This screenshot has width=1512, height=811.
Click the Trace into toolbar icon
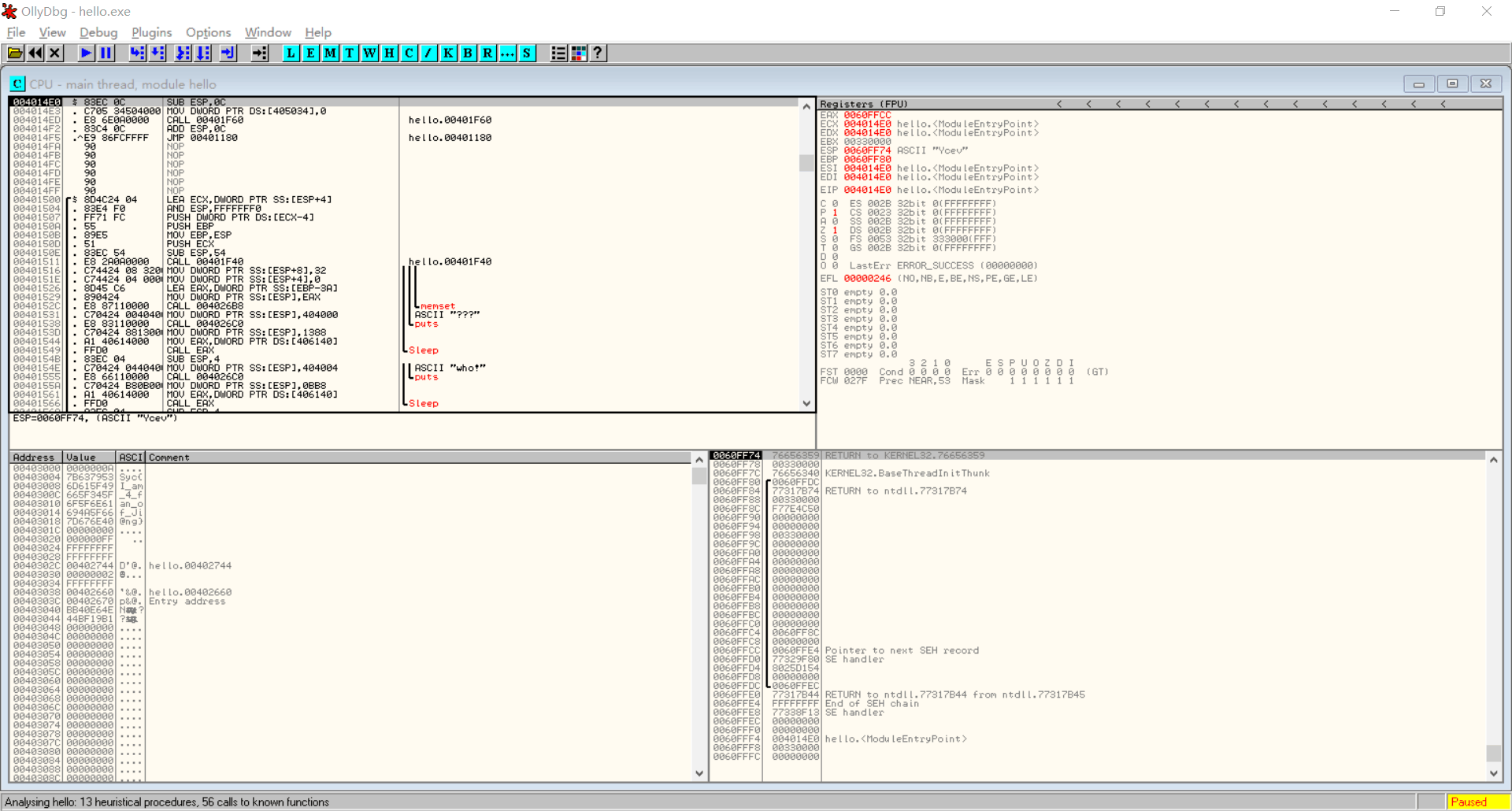point(183,53)
